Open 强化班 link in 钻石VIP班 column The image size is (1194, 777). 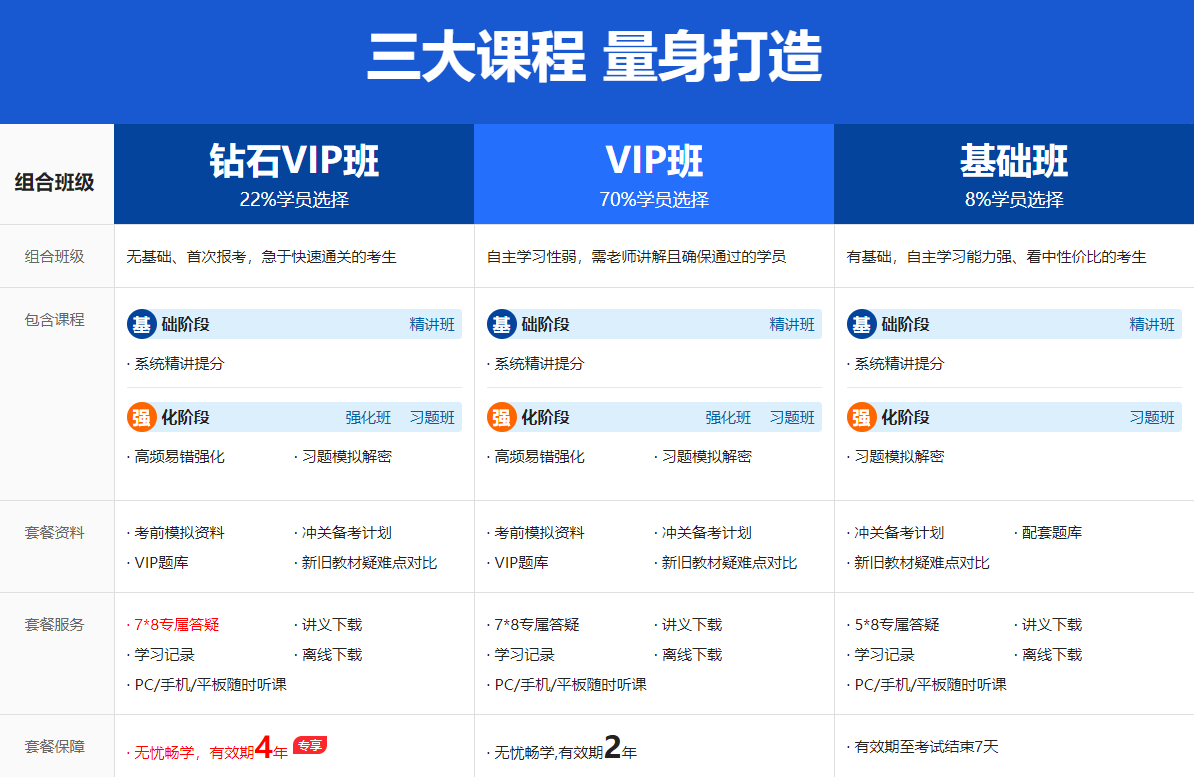tap(368, 417)
